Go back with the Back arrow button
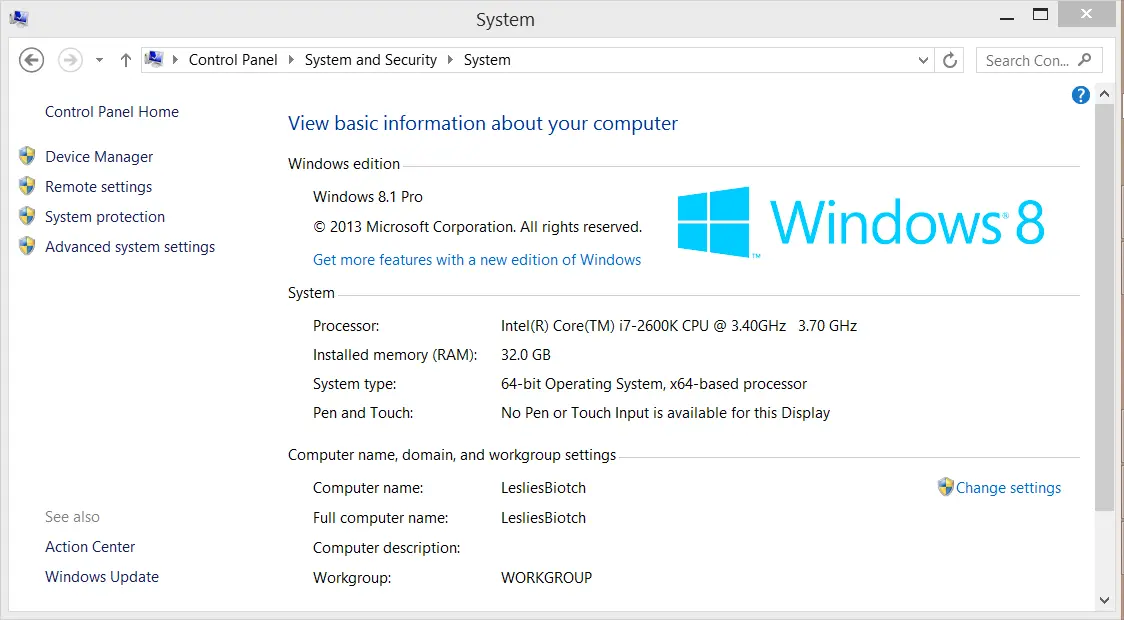The height and width of the screenshot is (620, 1124). point(32,60)
